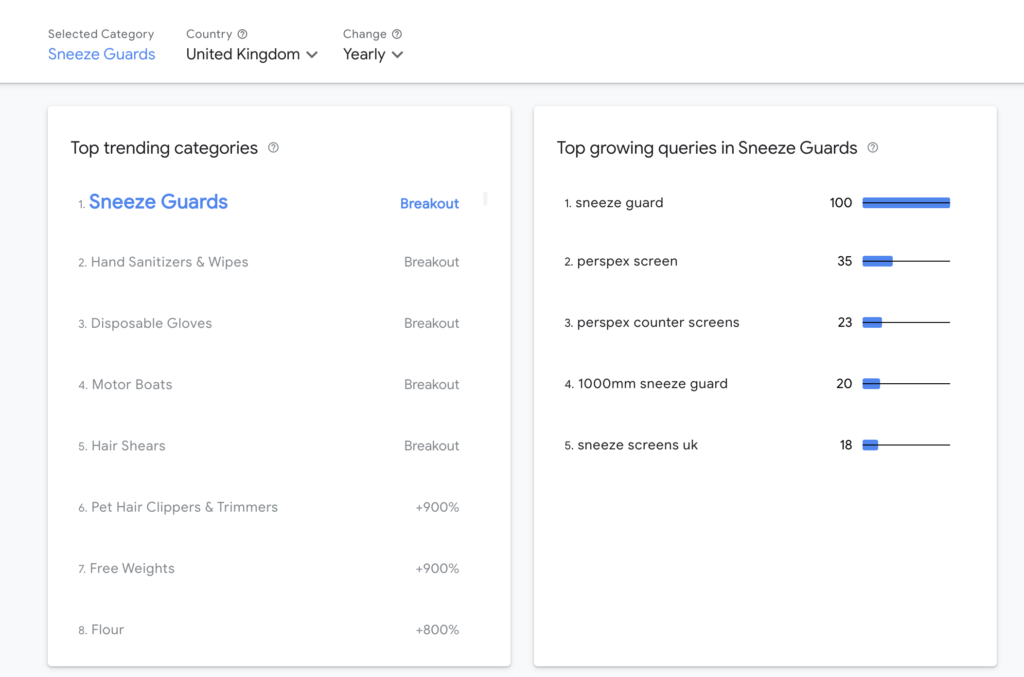This screenshot has width=1024, height=677.
Task: Select Sneeze Guards in trending categories list
Action: coord(158,202)
